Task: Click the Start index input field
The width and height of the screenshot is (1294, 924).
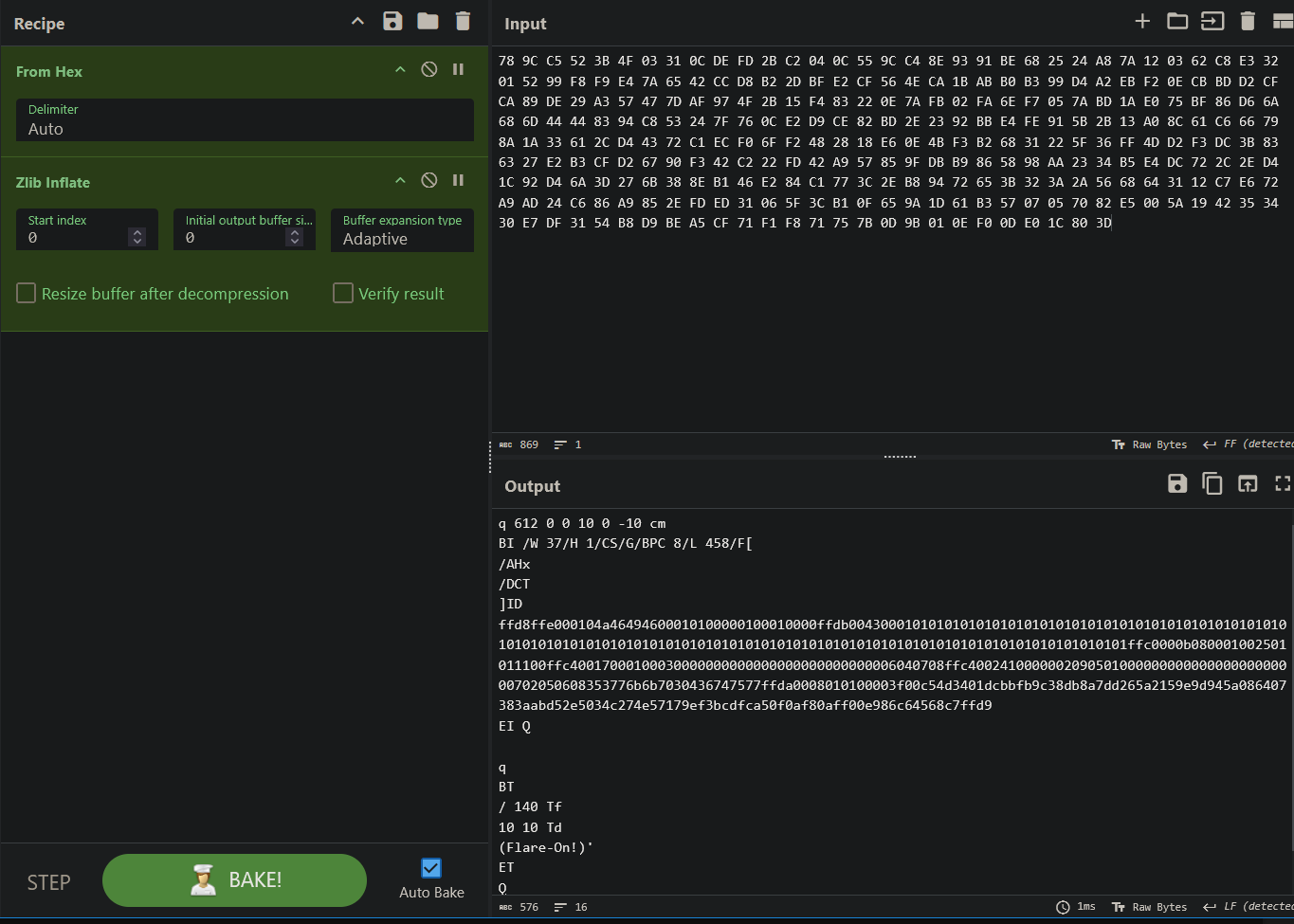Action: coord(78,238)
